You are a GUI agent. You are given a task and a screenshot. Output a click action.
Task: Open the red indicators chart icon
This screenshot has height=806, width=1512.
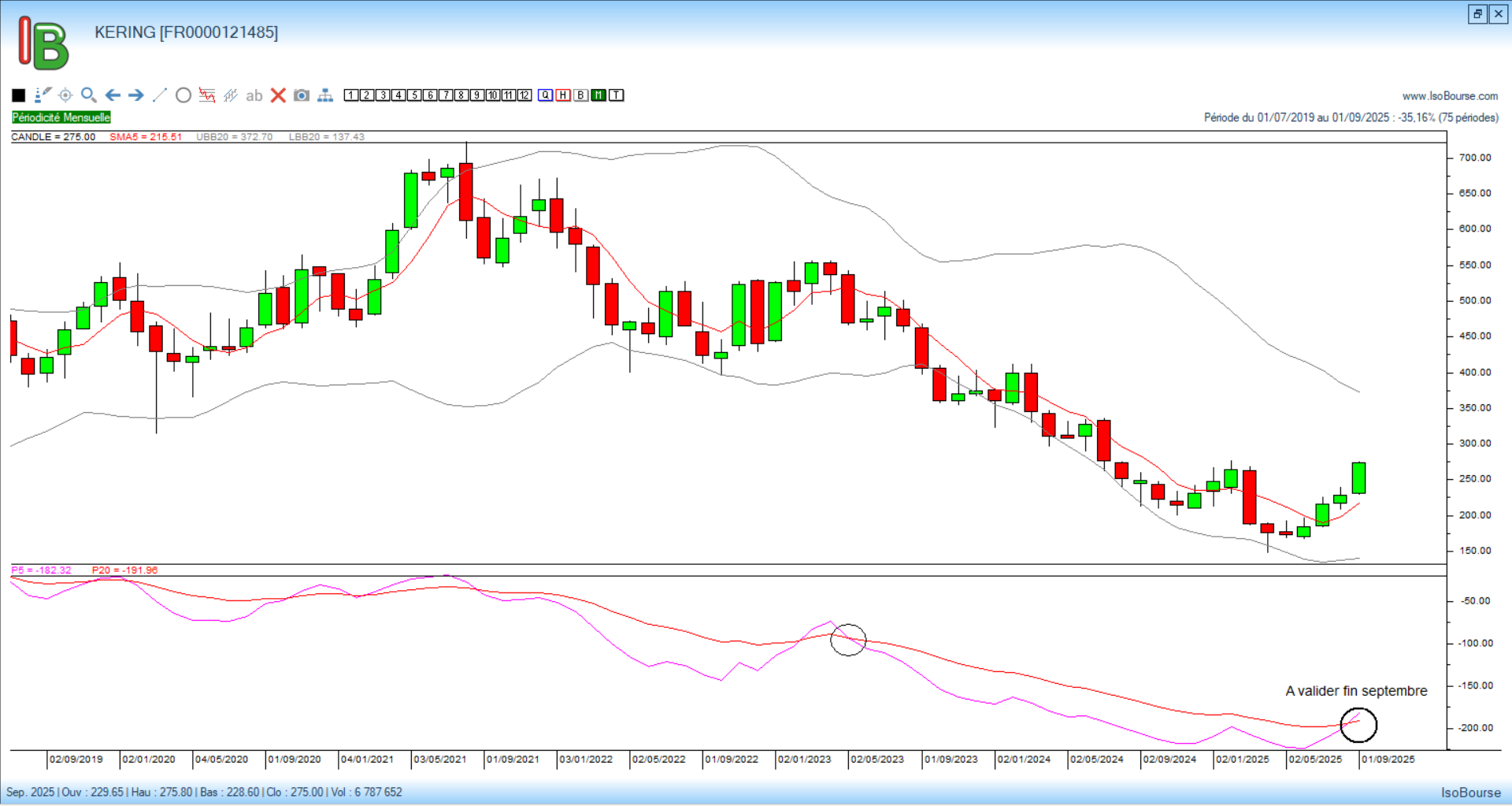pos(207,95)
